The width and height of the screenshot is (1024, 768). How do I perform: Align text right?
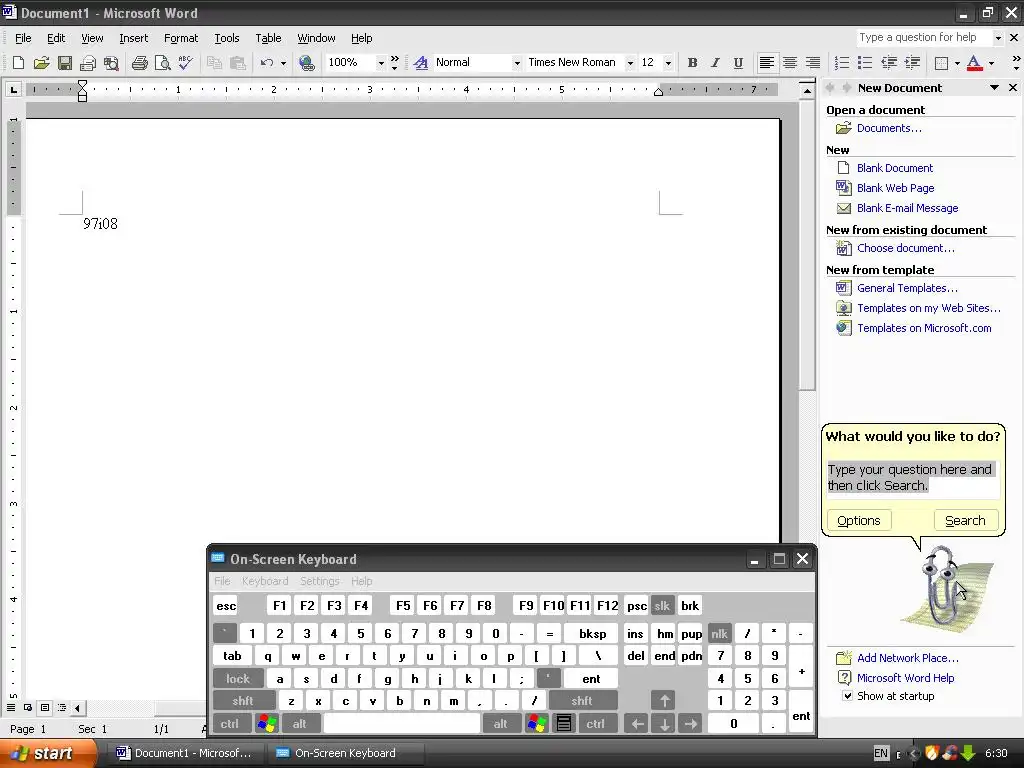812,63
